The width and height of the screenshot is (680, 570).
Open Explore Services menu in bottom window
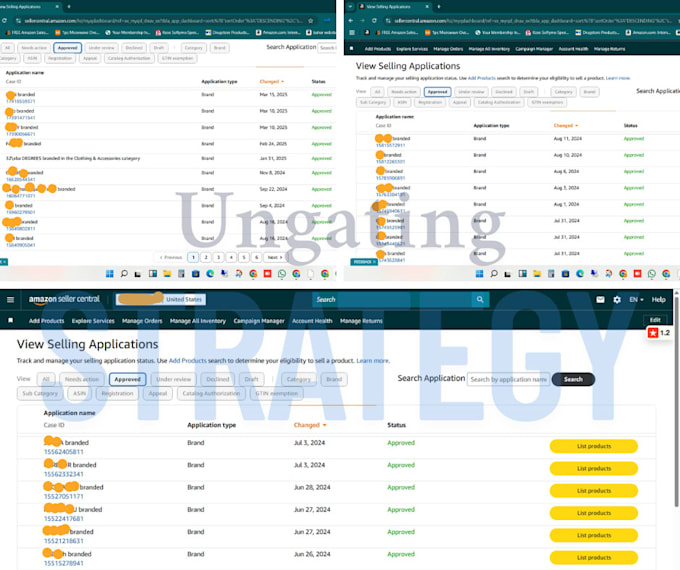tap(93, 321)
